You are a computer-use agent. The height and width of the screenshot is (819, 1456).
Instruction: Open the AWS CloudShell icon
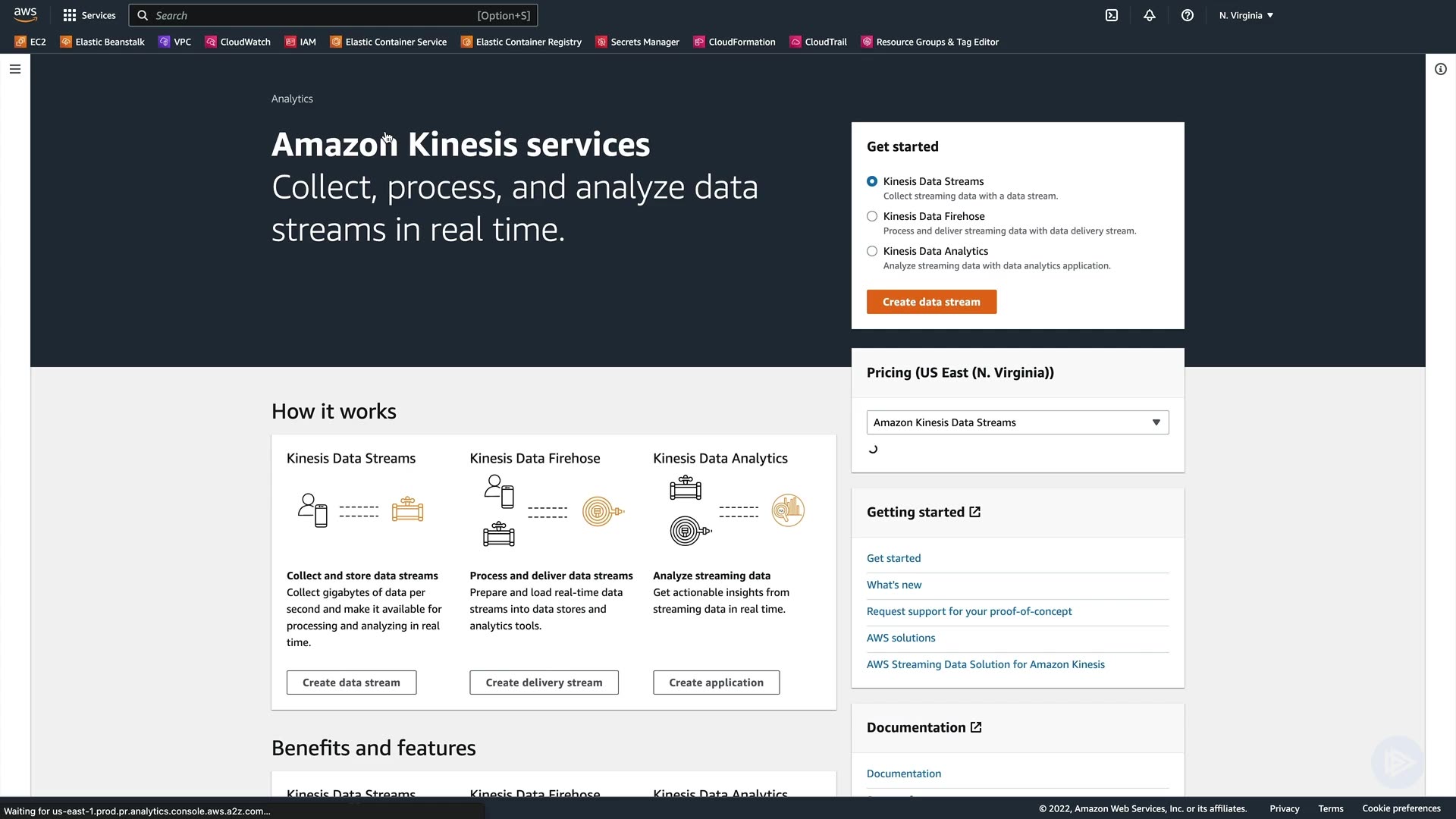pyautogui.click(x=1112, y=15)
